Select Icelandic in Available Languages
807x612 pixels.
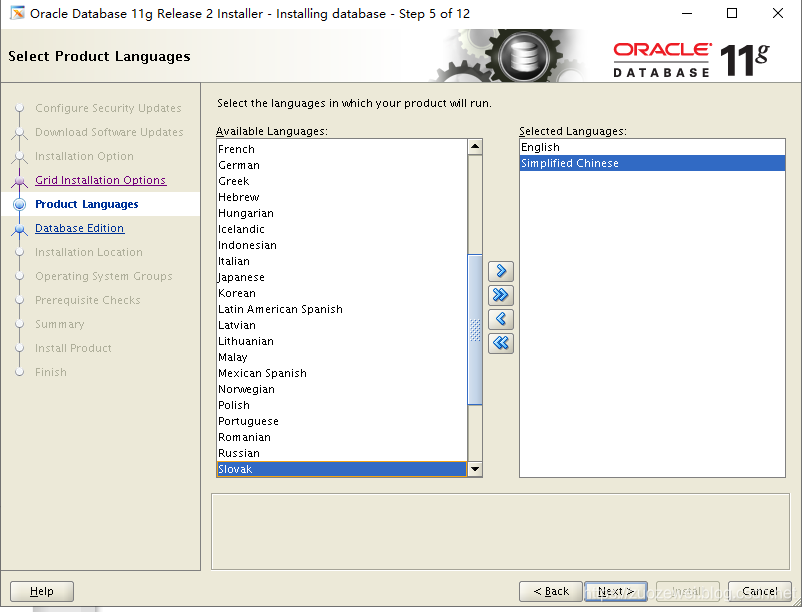342,229
